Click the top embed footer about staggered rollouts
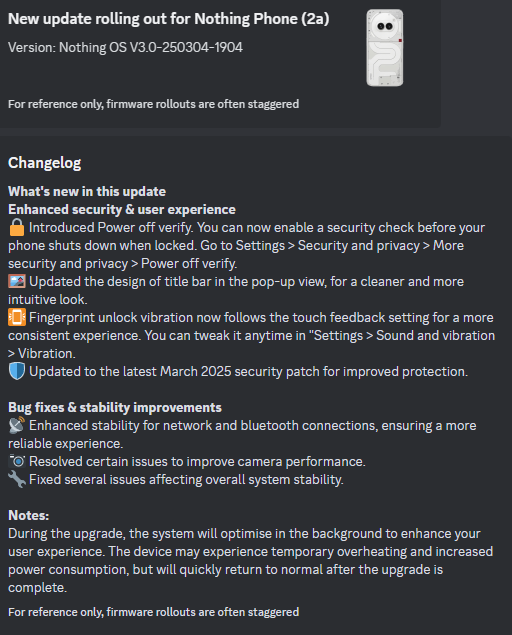The image size is (512, 635). (154, 104)
